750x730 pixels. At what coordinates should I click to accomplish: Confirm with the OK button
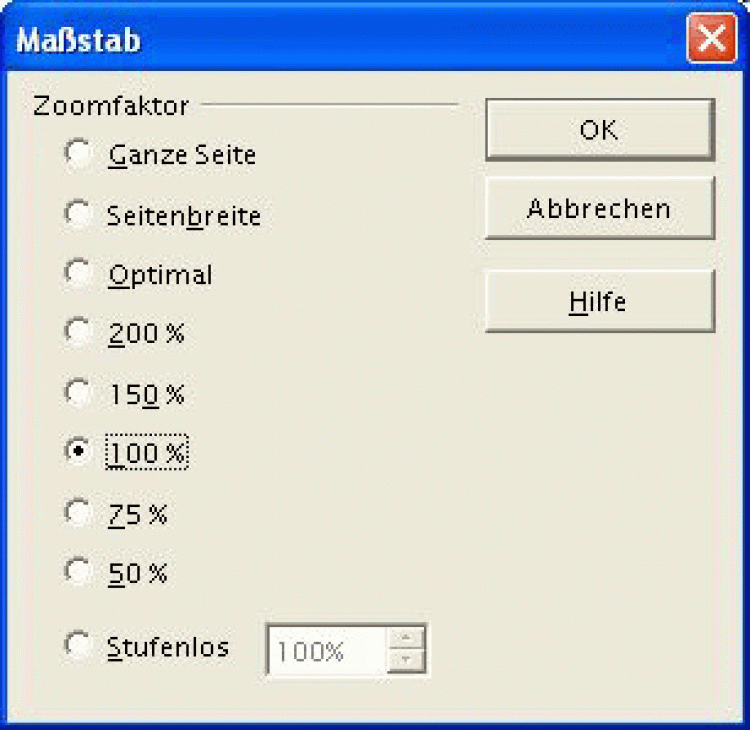(x=598, y=129)
